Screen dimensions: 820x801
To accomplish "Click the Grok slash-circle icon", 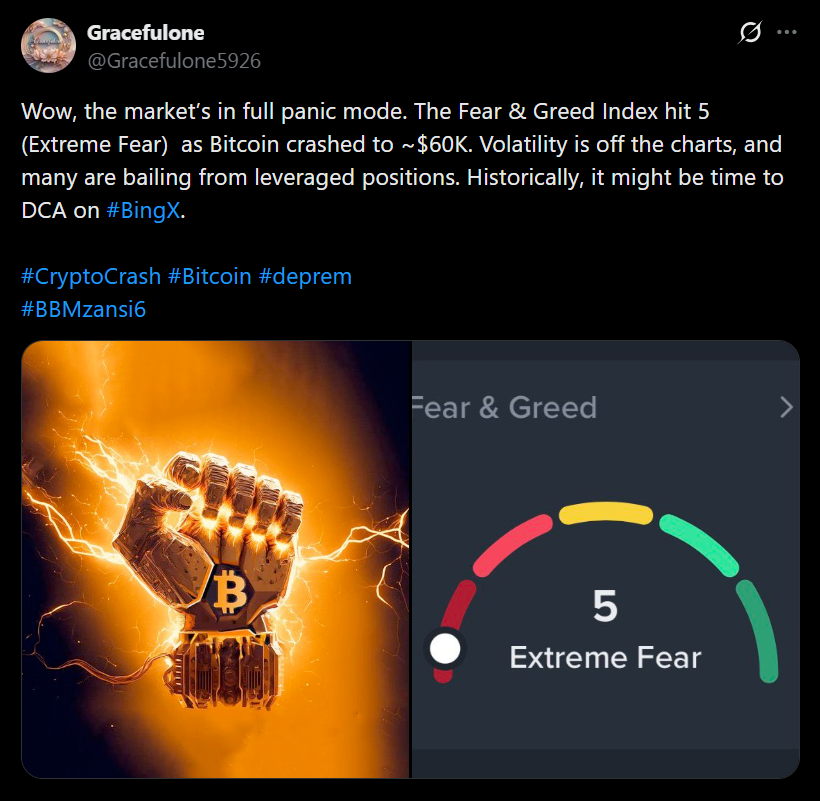I will [x=749, y=33].
